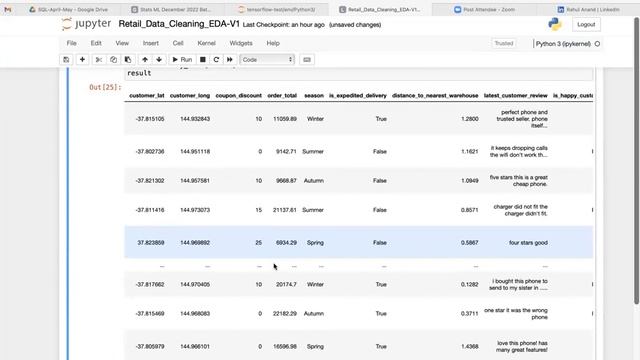
Task: Open the View menu
Action: [x=122, y=43]
